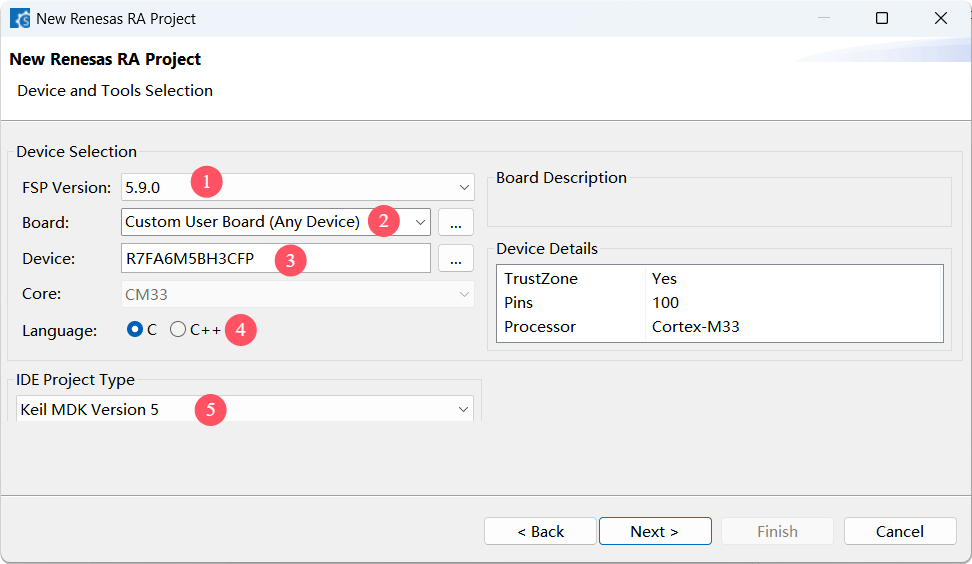This screenshot has height=564, width=972.
Task: Select the TrustZone row in Device Details
Action: point(720,278)
